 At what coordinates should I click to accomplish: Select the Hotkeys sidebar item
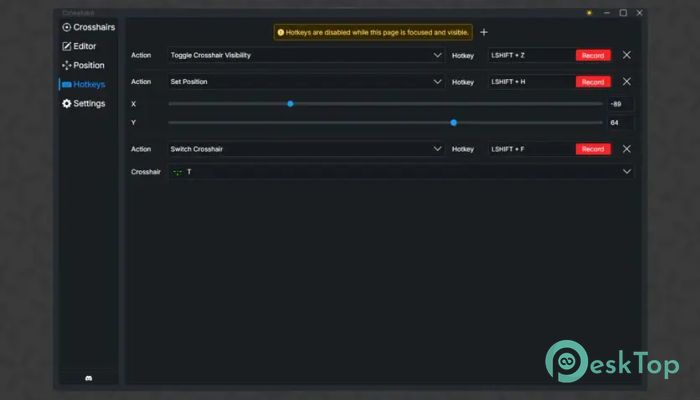[x=83, y=84]
